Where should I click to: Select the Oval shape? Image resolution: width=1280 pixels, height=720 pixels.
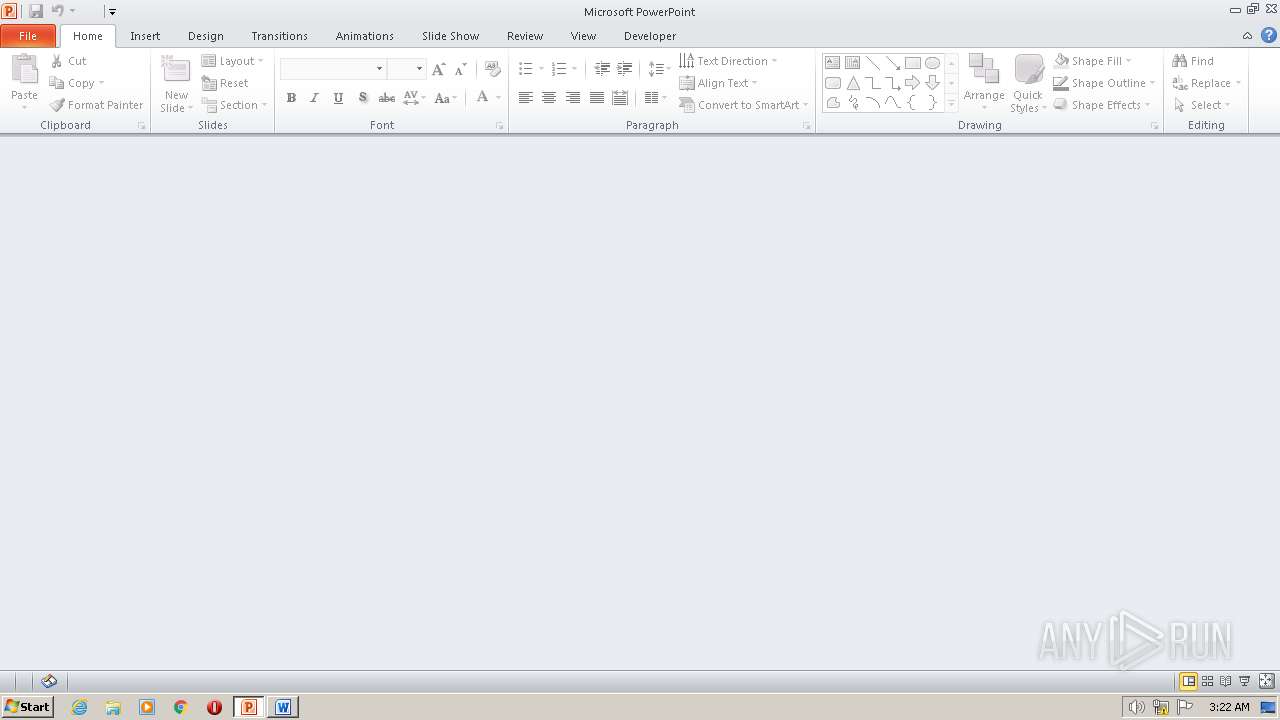pyautogui.click(x=932, y=63)
